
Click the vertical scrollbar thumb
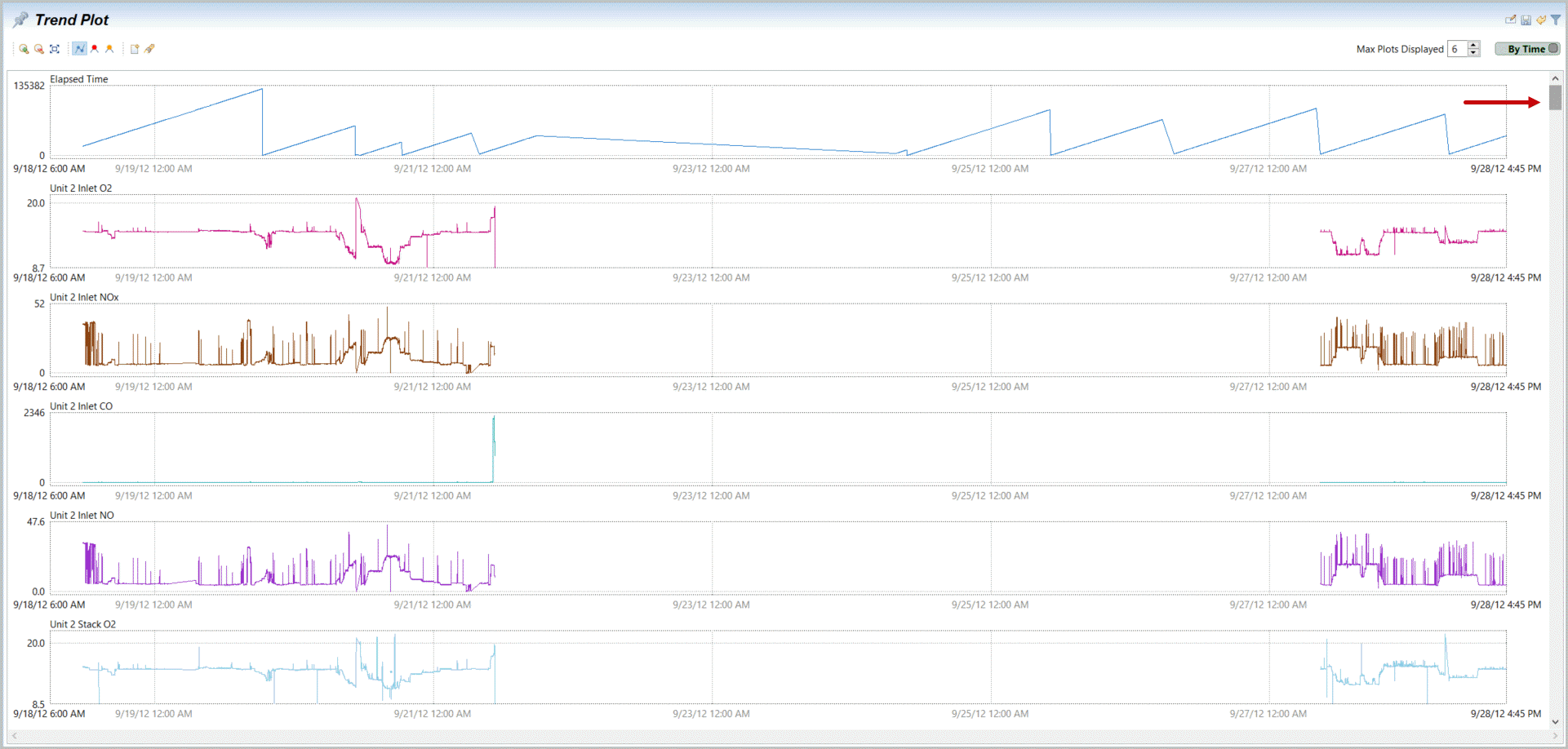(x=1556, y=97)
